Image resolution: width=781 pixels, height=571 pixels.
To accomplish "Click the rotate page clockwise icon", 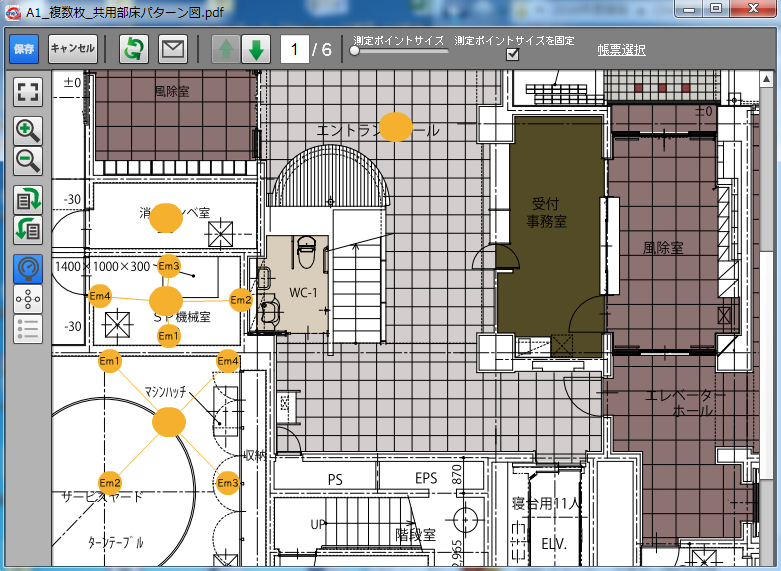I will [x=28, y=198].
